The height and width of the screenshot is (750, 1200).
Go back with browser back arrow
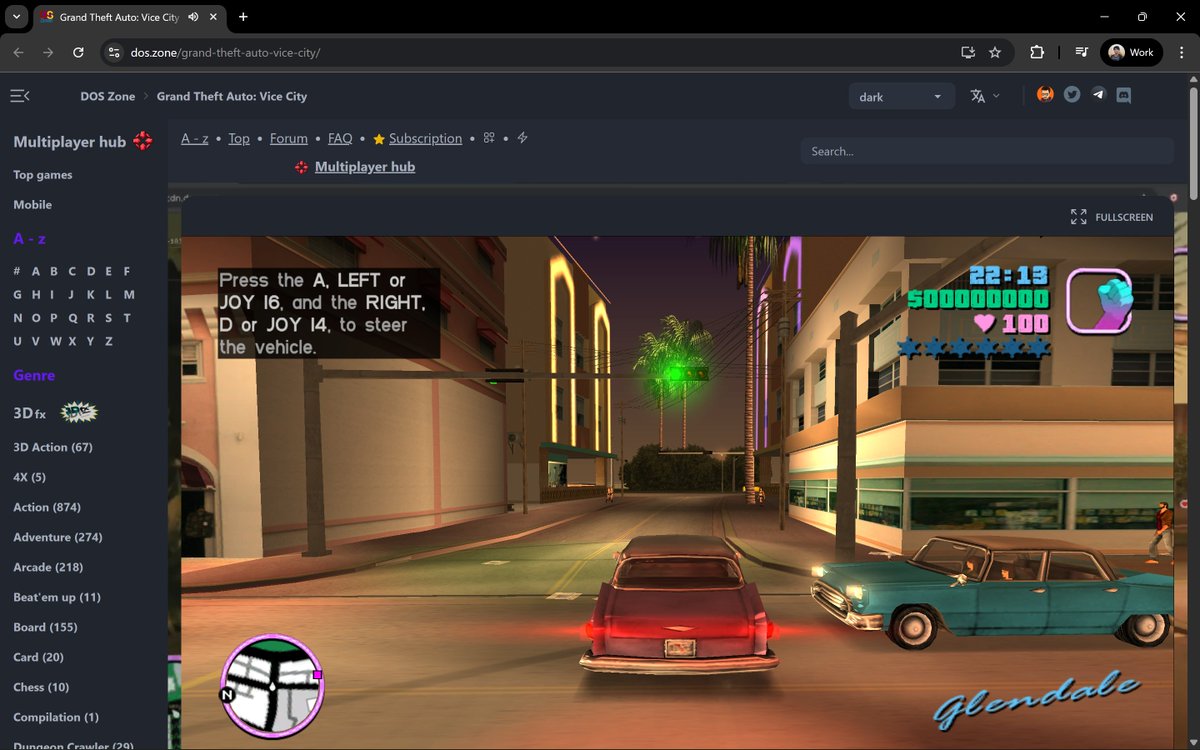pos(18,52)
